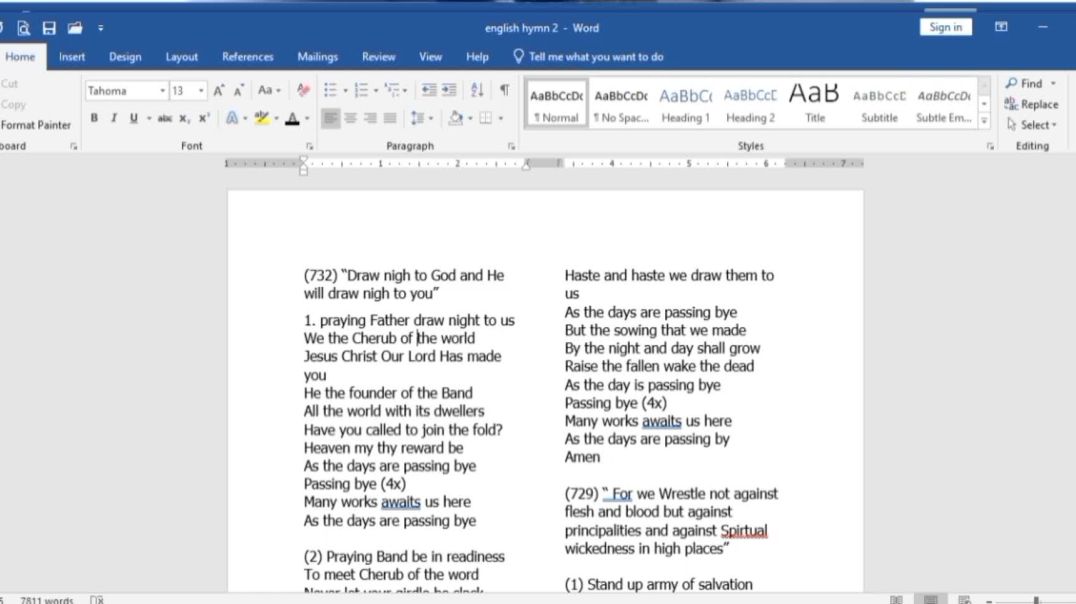Click the Sort icon in Paragraph group

click(477, 90)
